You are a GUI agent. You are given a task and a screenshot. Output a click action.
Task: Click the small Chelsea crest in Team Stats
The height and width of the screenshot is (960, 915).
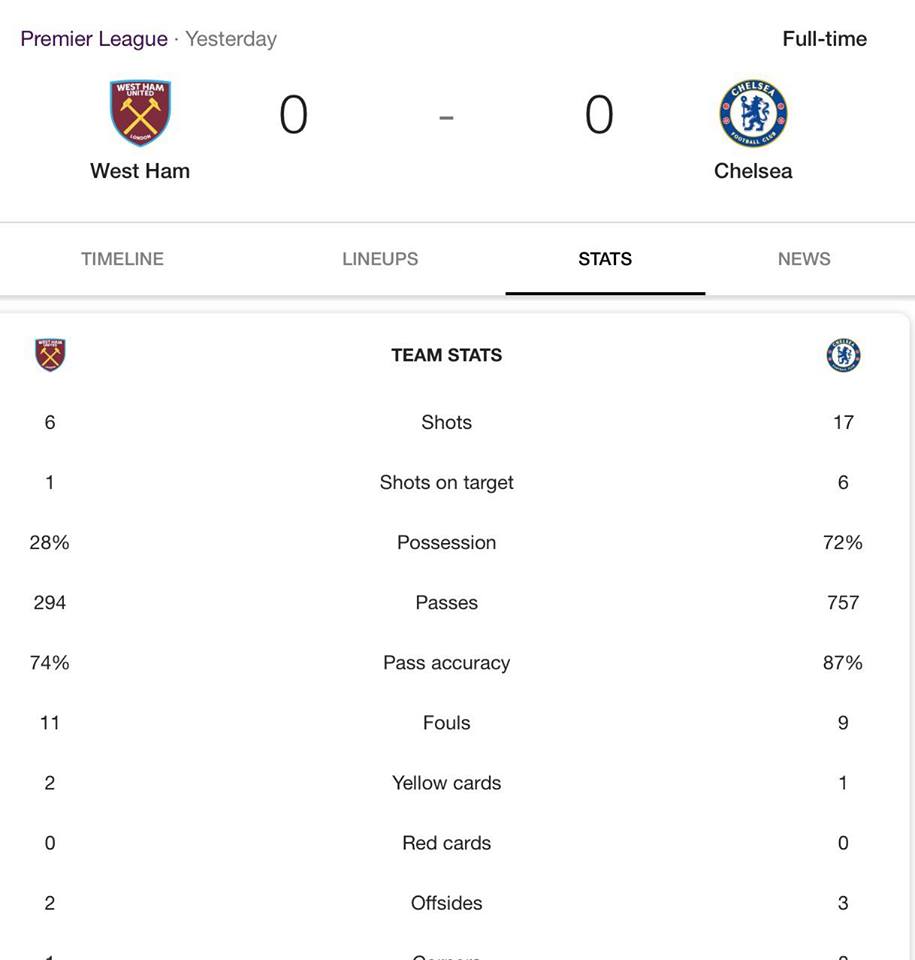(843, 355)
